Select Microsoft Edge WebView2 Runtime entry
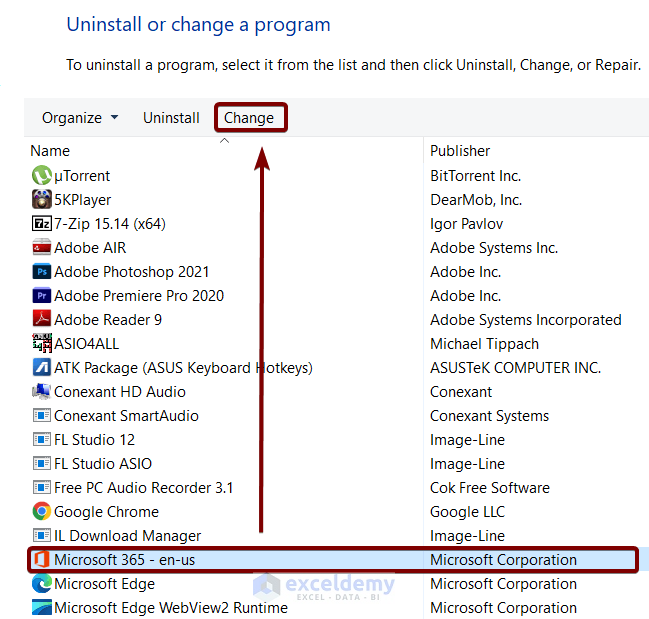 (171, 608)
